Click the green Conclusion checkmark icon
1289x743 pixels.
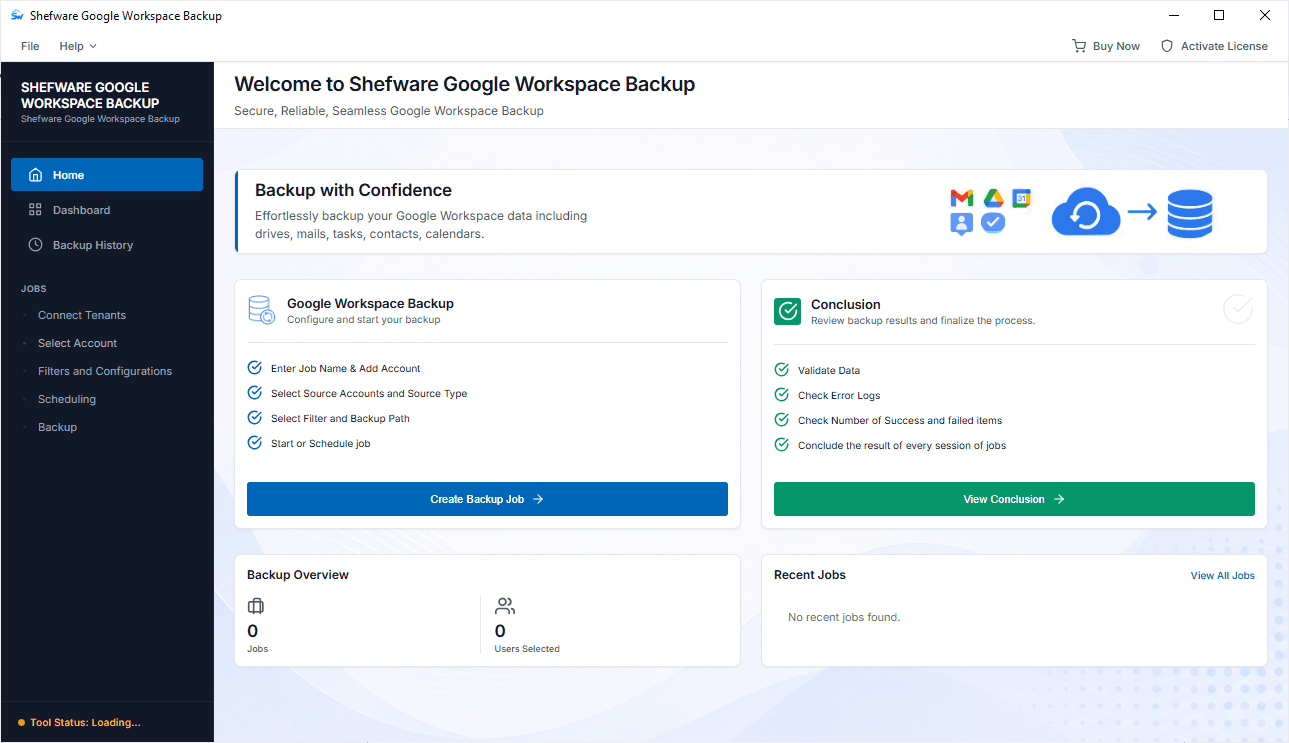tap(788, 311)
